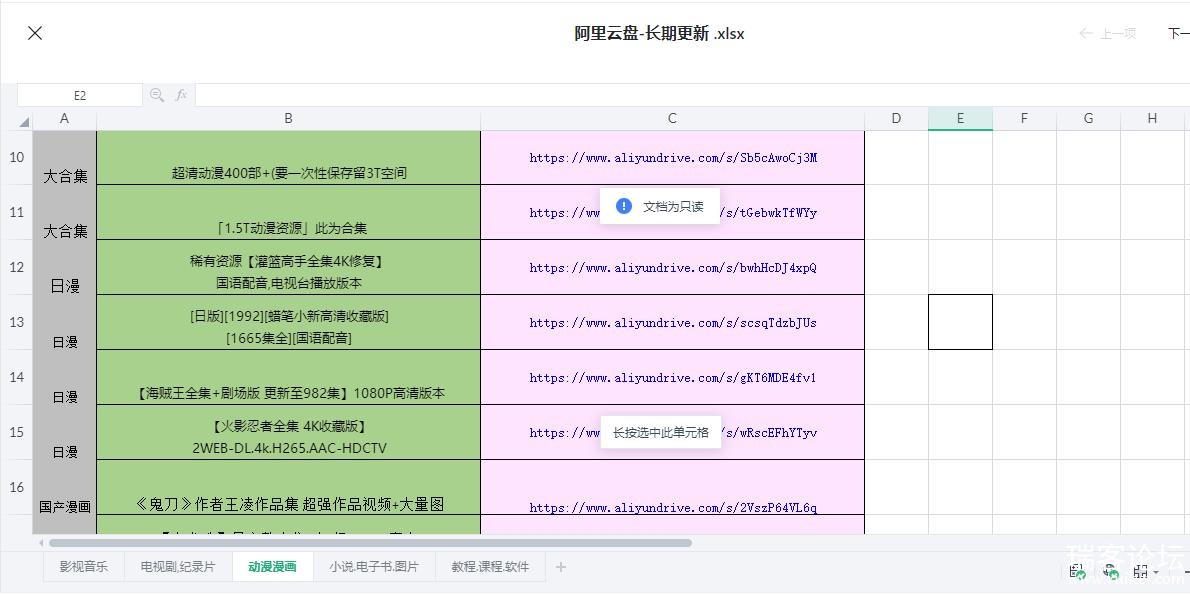1190x594 pixels.
Task: Click the horizontal scrollbar thumb
Action: pyautogui.click(x=370, y=543)
